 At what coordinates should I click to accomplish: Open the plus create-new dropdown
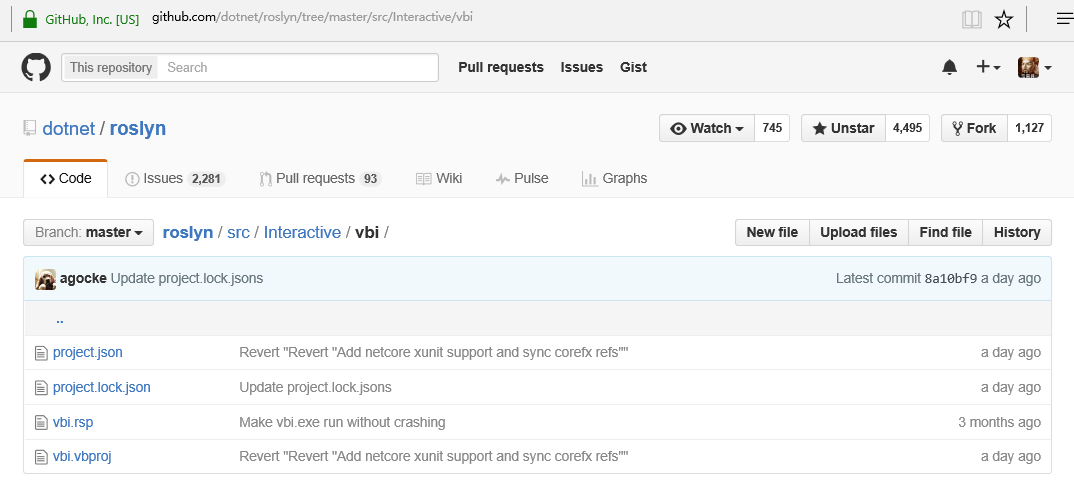point(988,68)
